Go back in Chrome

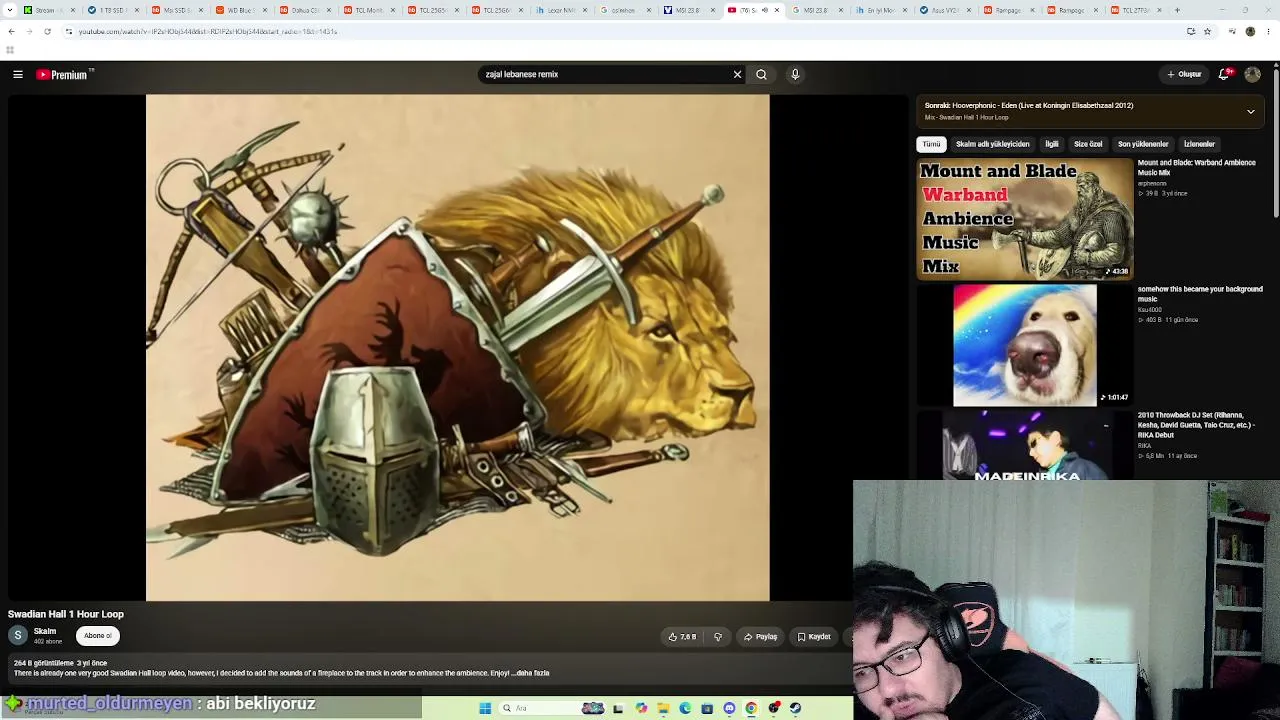11,31
